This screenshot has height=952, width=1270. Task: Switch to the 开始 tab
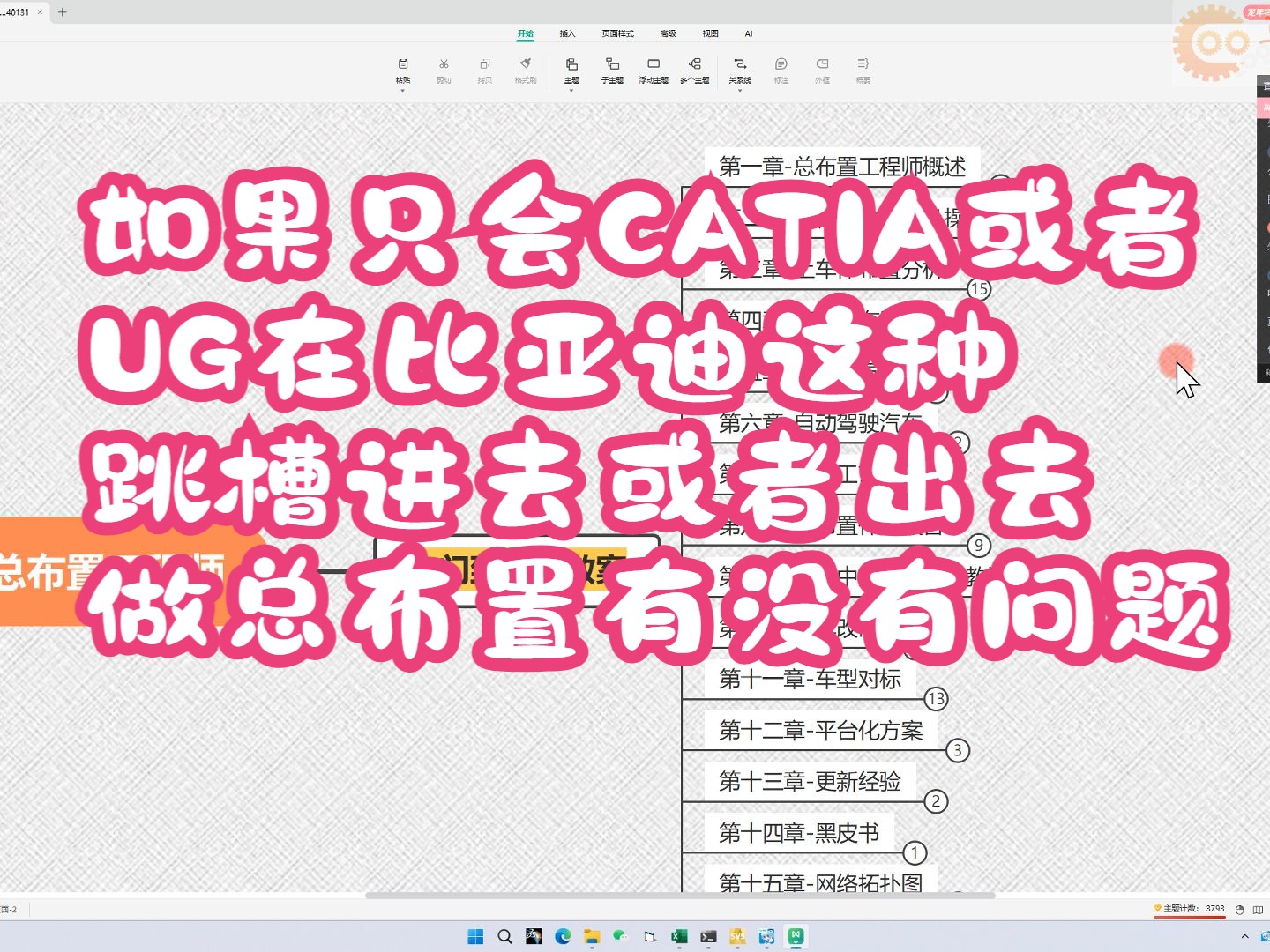pos(526,33)
